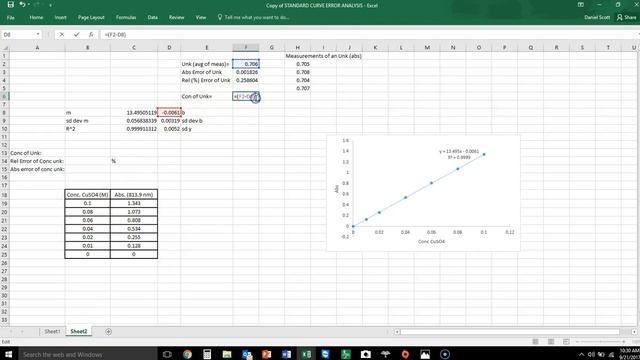
Task: Click the chart trendline equation label
Action: pos(459,154)
